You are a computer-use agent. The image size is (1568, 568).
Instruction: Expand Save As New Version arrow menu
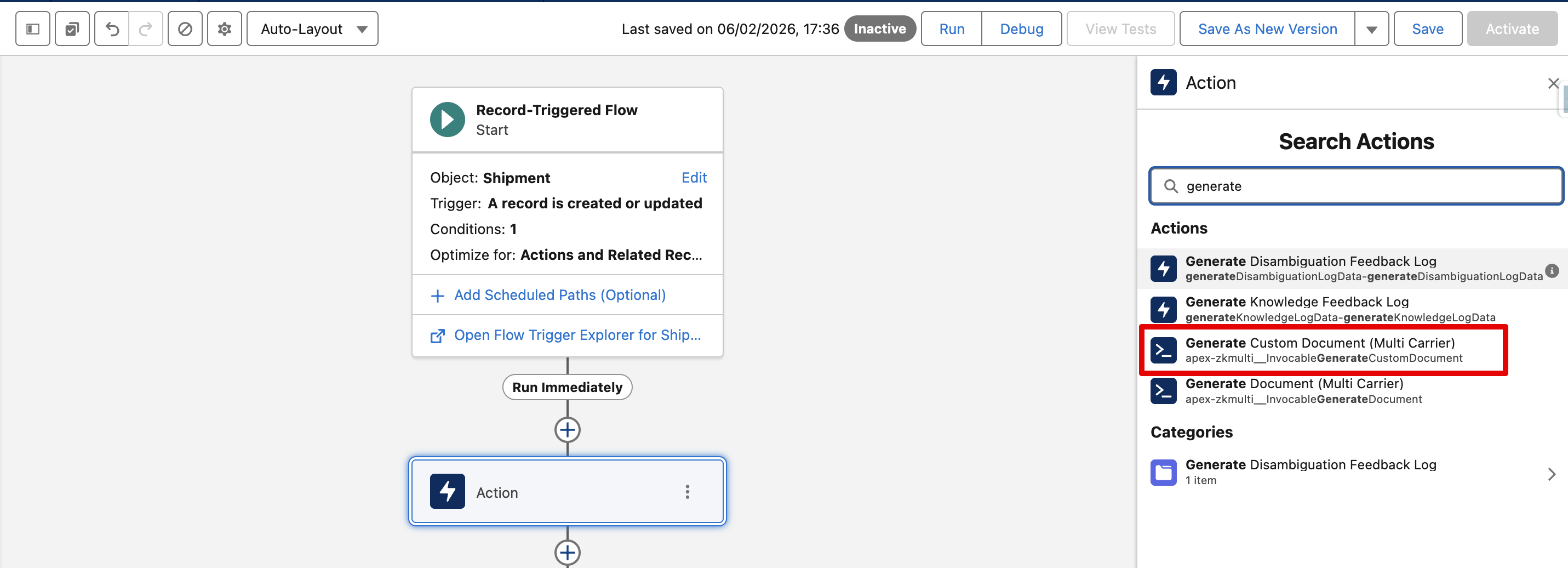1371,29
